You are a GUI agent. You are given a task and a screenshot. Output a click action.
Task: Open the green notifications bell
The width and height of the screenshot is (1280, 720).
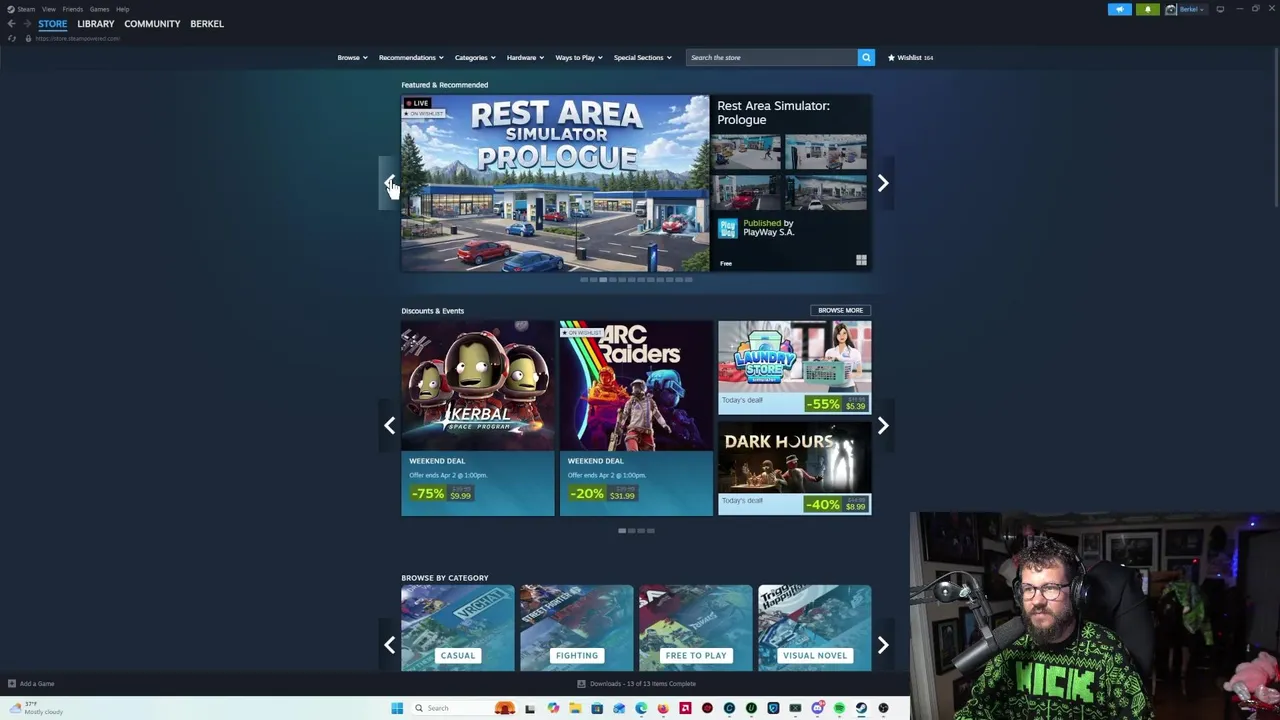1148,10
